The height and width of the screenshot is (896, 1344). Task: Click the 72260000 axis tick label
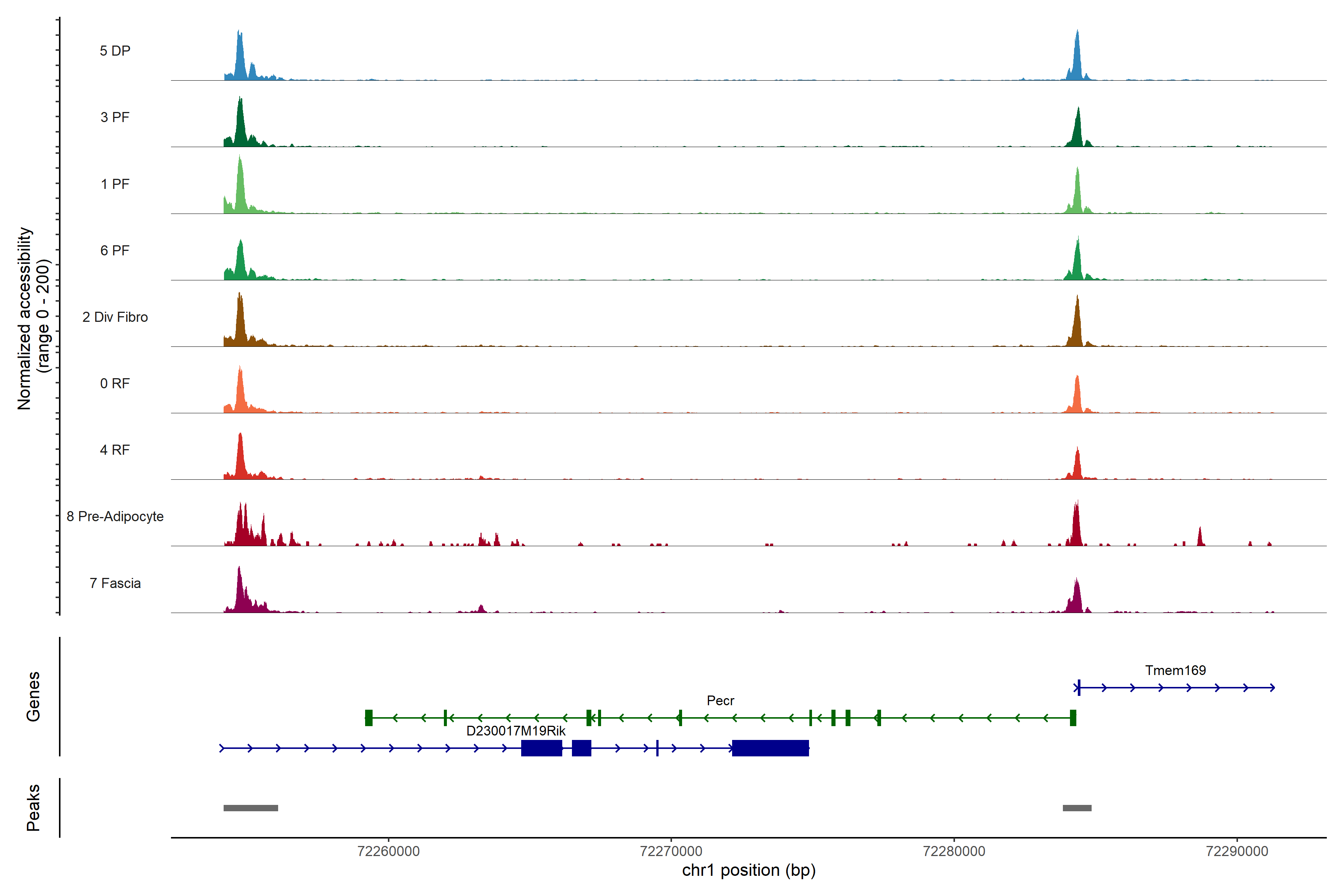[x=388, y=852]
